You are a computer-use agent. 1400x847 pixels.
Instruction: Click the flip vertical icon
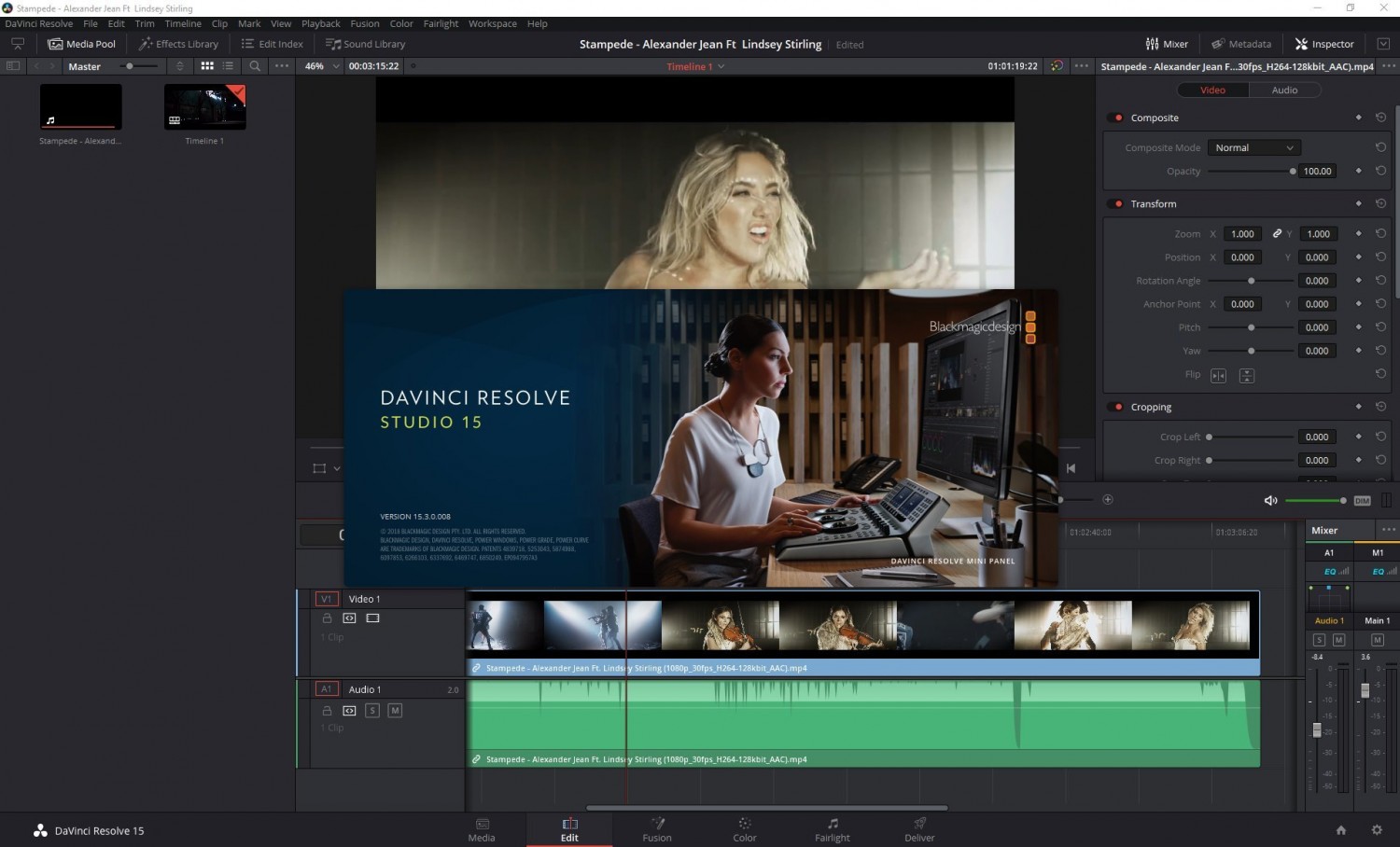(x=1247, y=375)
